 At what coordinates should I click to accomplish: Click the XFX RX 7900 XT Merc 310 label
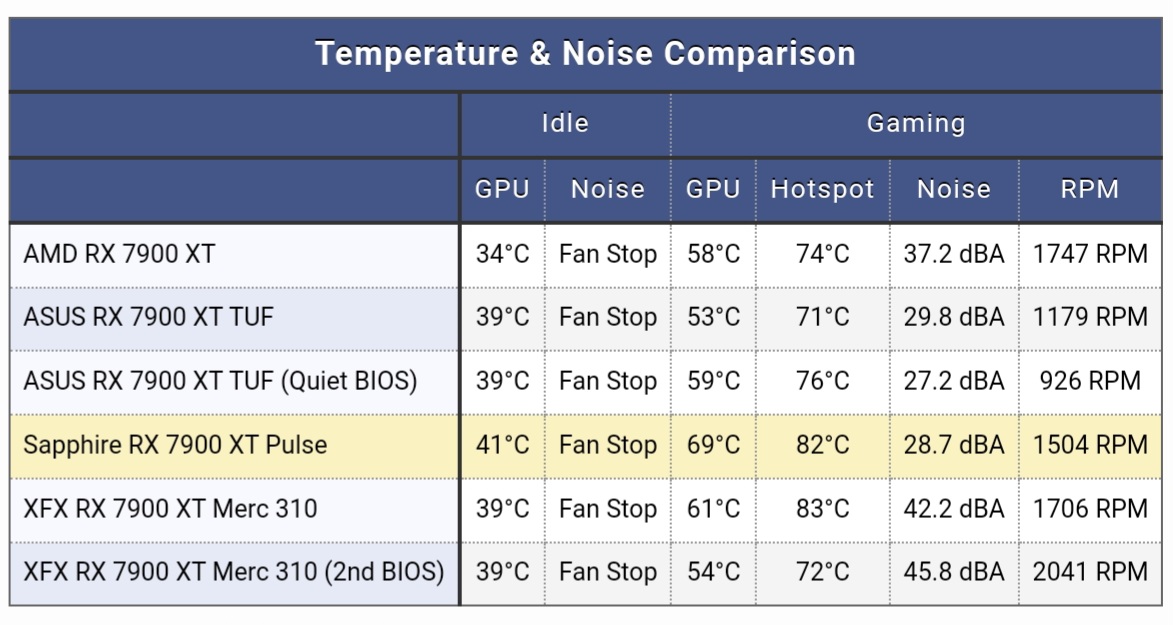pyautogui.click(x=170, y=509)
